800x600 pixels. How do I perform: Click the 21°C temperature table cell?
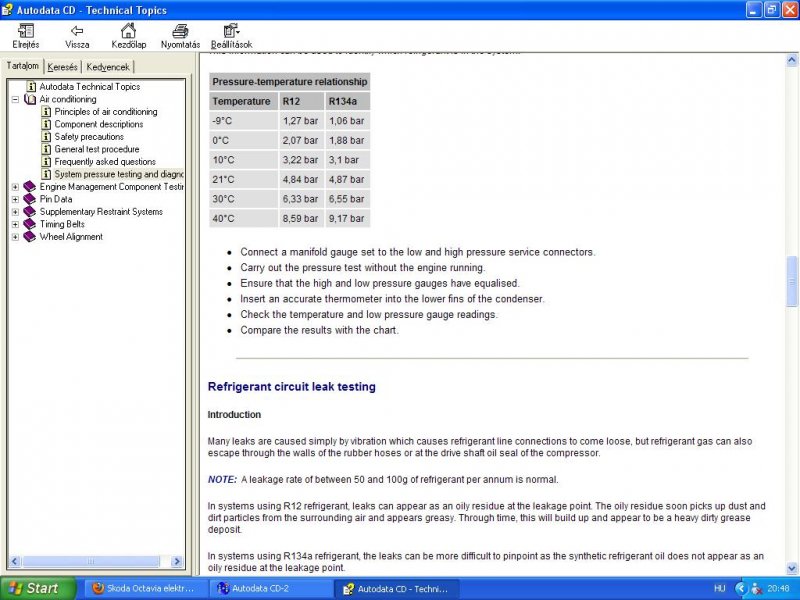pyautogui.click(x=243, y=179)
